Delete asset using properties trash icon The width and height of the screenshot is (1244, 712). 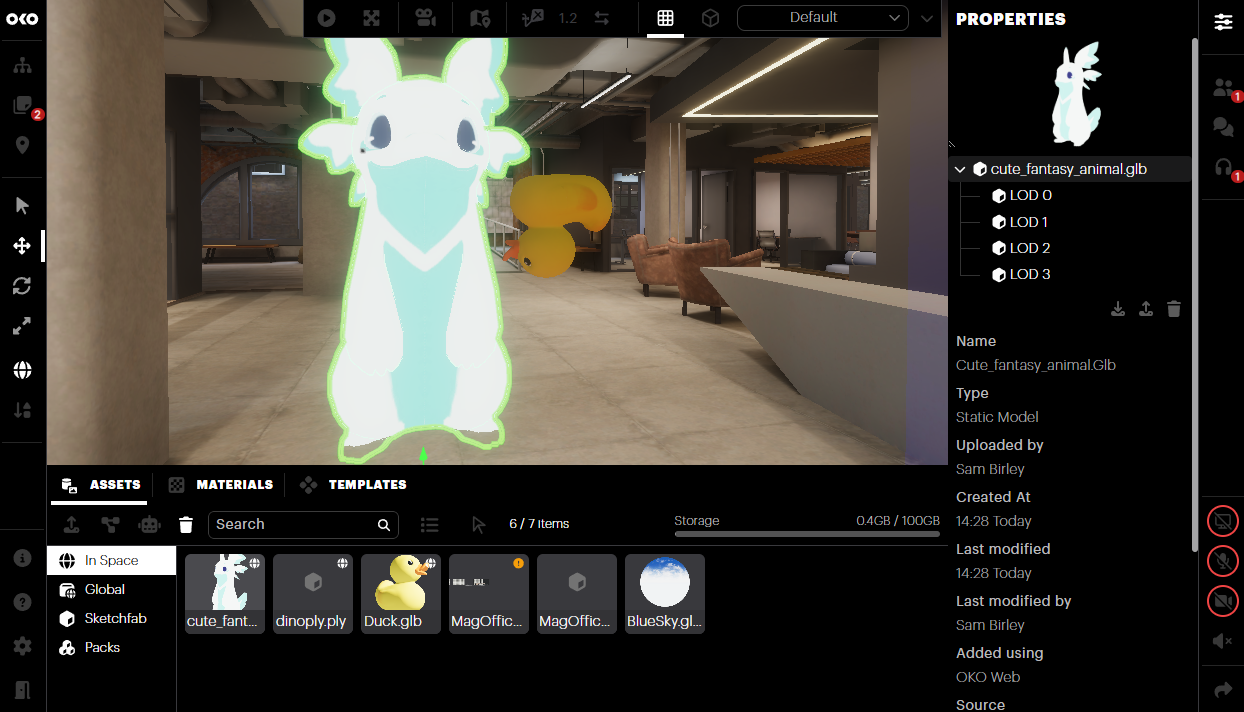[1174, 309]
